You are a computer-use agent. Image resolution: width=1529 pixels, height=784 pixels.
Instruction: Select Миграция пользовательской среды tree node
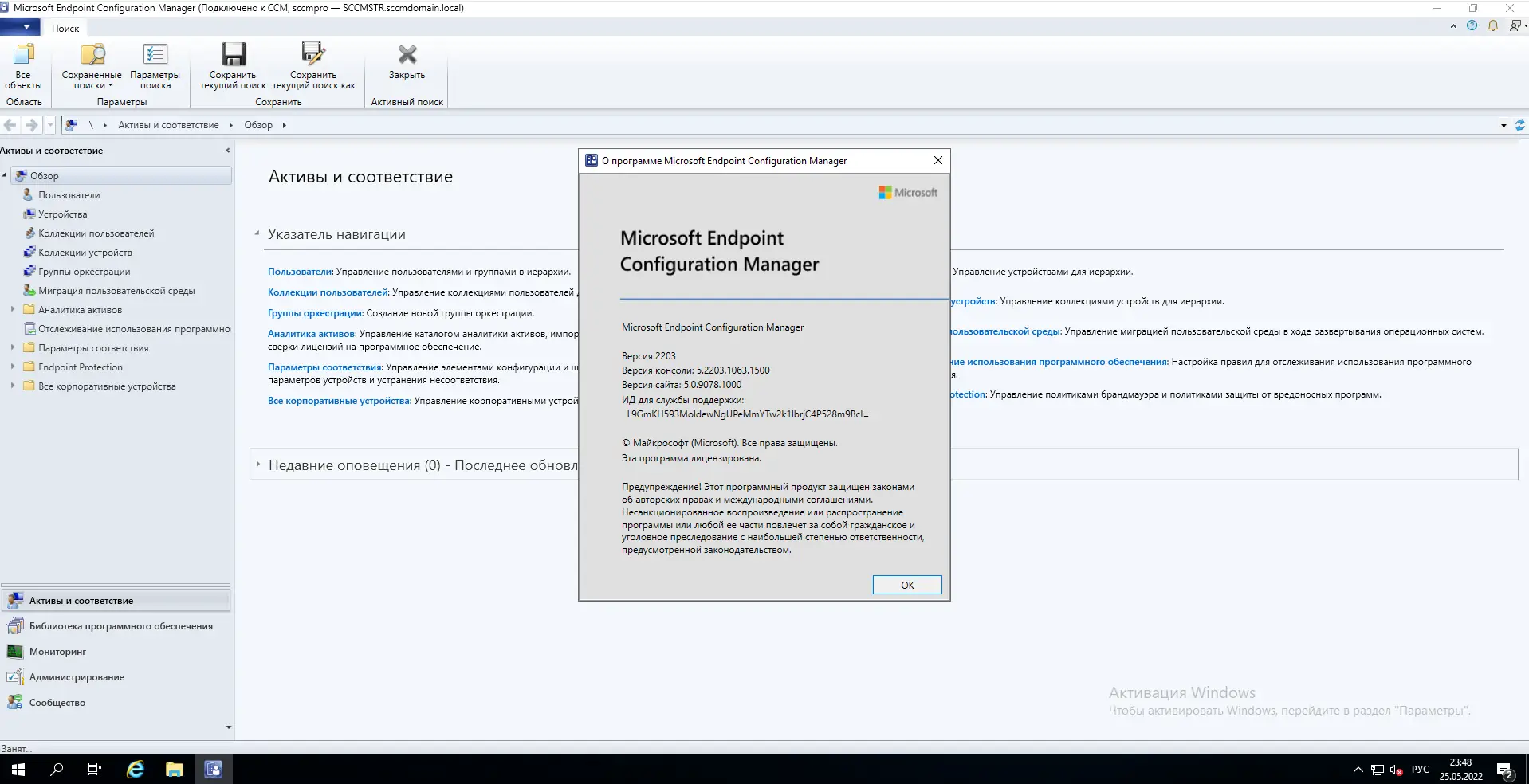(x=116, y=291)
